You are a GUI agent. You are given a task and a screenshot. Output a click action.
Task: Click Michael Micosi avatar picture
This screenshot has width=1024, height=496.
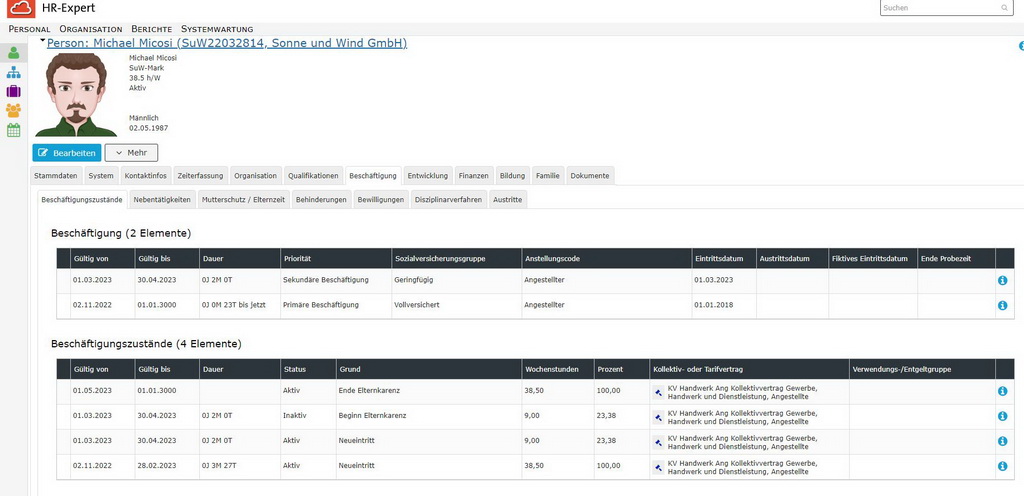click(x=76, y=93)
